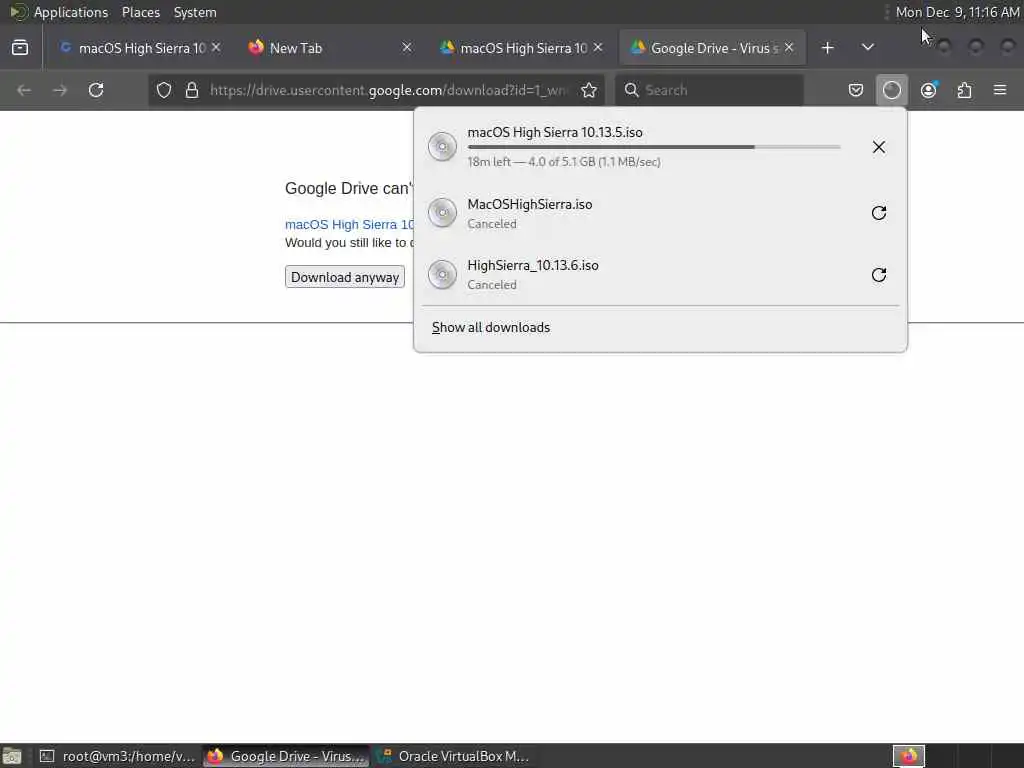Click the 18m left download status text

point(564,162)
